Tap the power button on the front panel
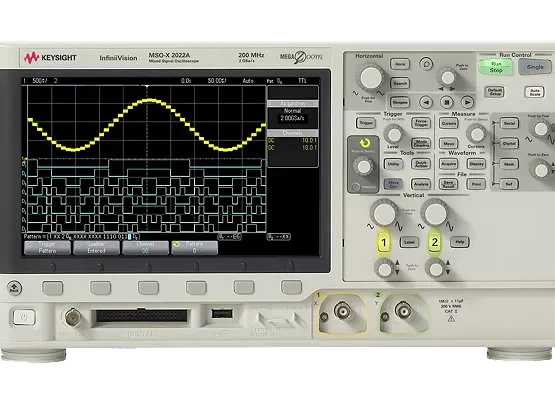This screenshot has width=555, height=401. (24, 317)
